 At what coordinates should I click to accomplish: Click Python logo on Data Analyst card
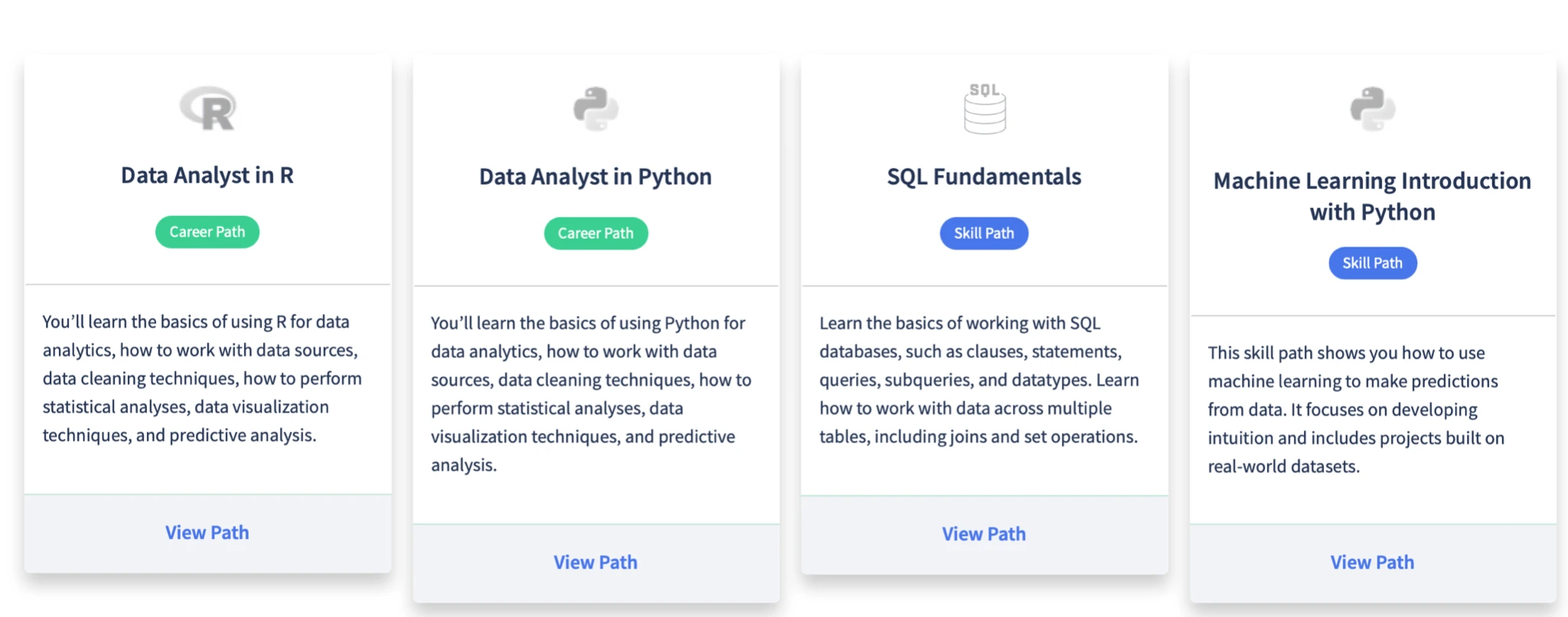(596, 109)
